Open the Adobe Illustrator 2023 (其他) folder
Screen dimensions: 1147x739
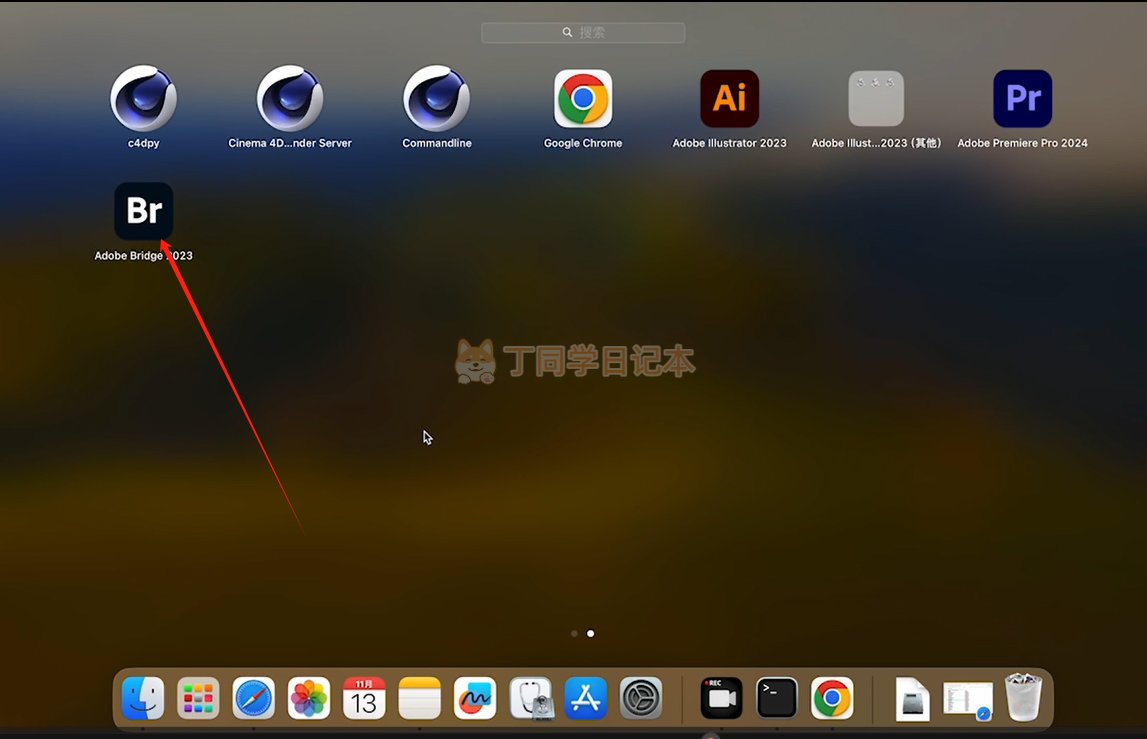876,99
